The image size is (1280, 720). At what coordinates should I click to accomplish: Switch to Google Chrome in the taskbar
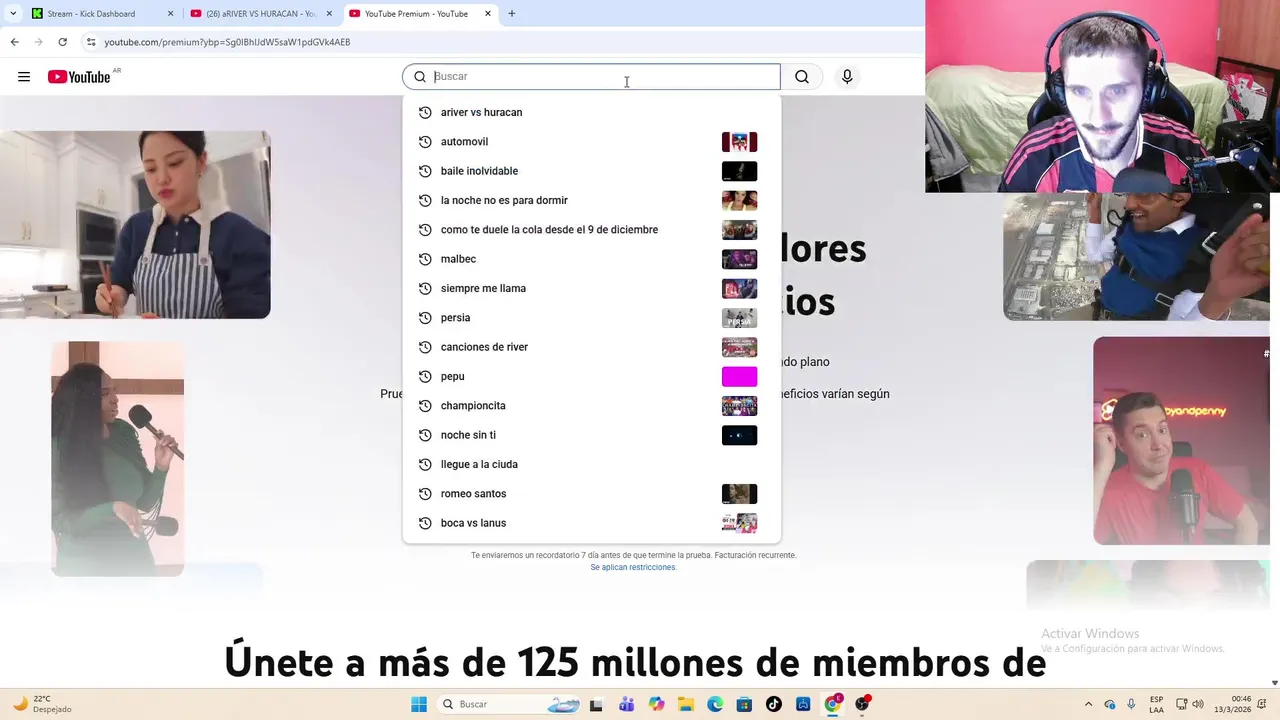833,704
